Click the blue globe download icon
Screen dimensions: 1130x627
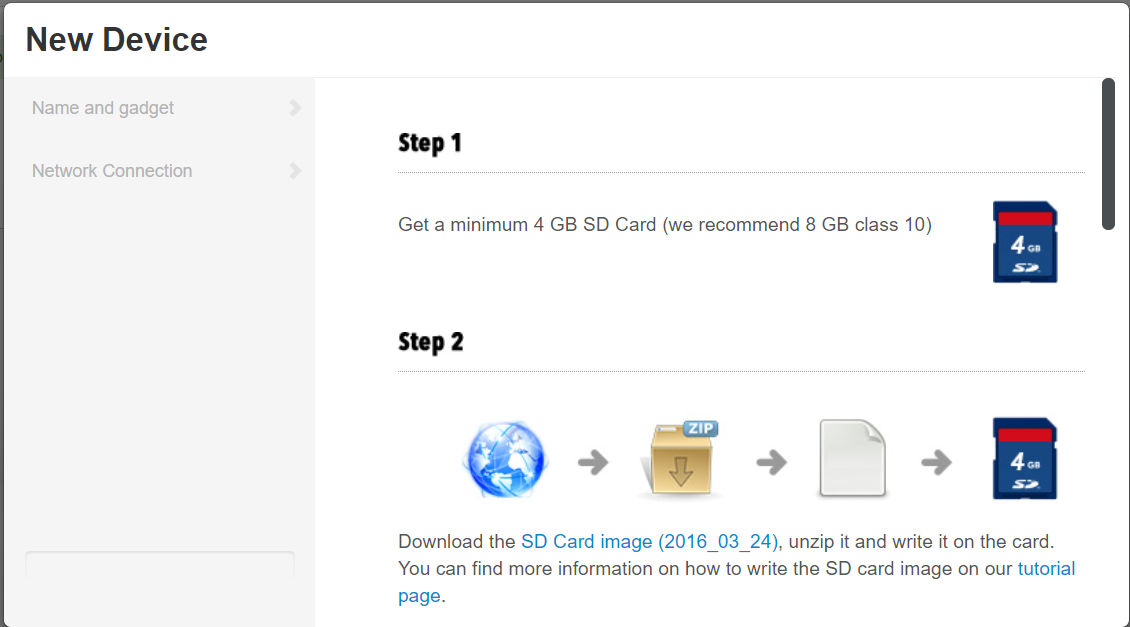click(x=504, y=460)
